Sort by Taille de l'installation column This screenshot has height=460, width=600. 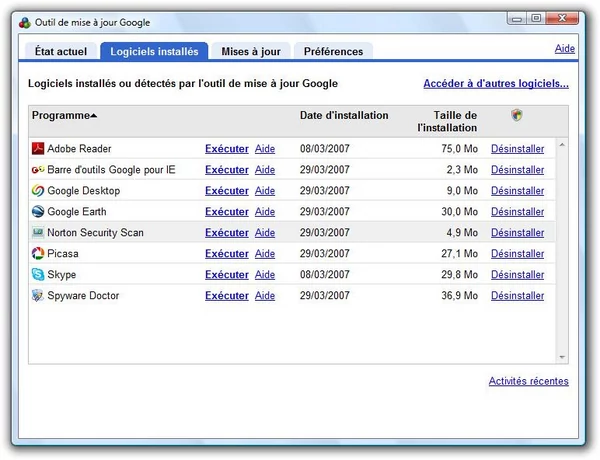pos(447,121)
